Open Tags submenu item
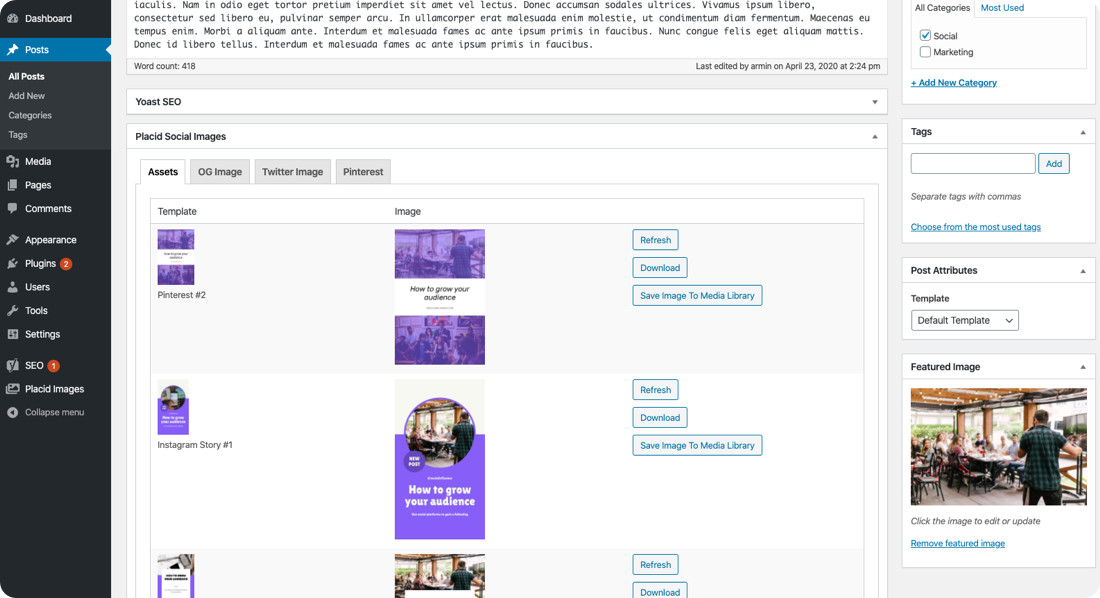 pos(18,135)
